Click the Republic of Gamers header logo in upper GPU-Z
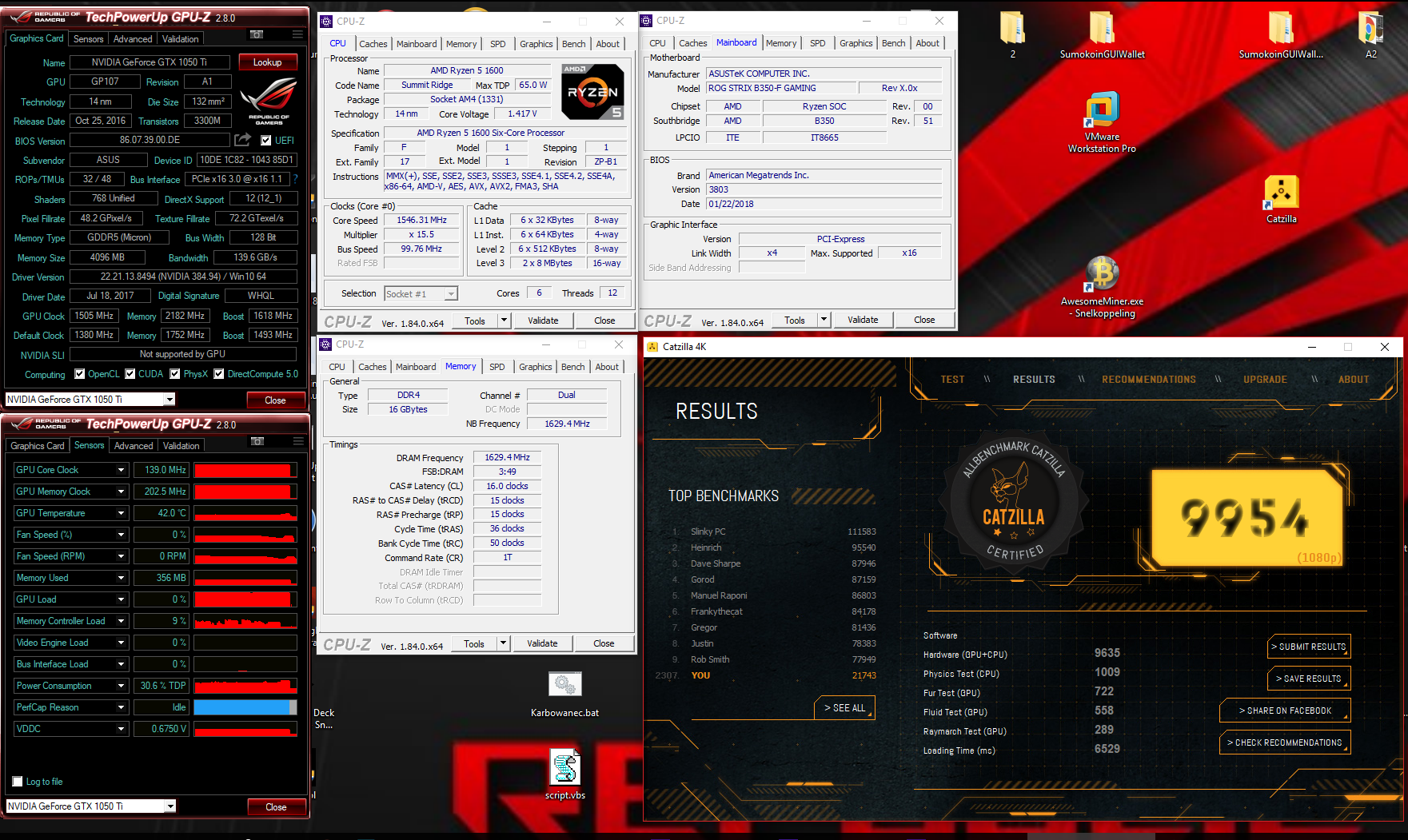This screenshot has width=1408, height=840. click(x=45, y=17)
